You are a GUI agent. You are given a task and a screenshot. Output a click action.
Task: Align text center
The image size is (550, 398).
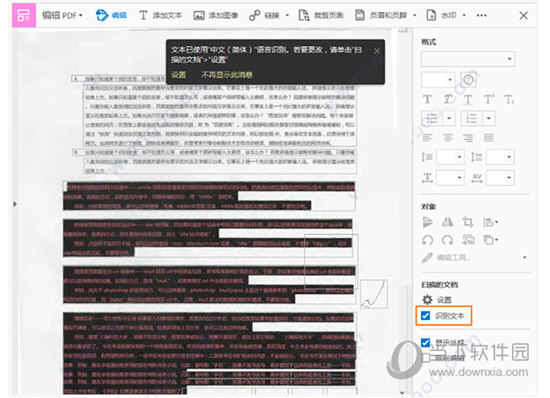(x=448, y=138)
